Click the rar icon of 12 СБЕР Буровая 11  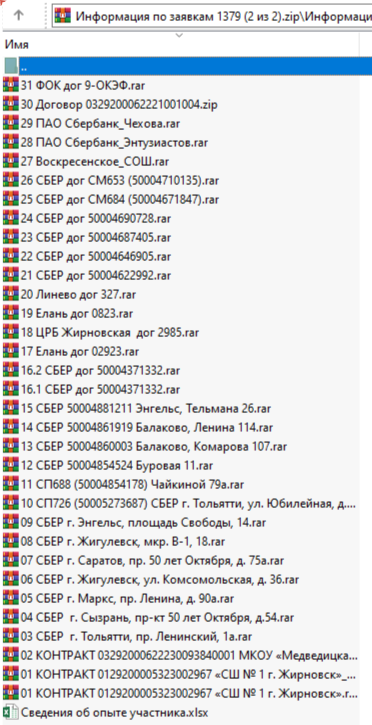click(x=10, y=465)
